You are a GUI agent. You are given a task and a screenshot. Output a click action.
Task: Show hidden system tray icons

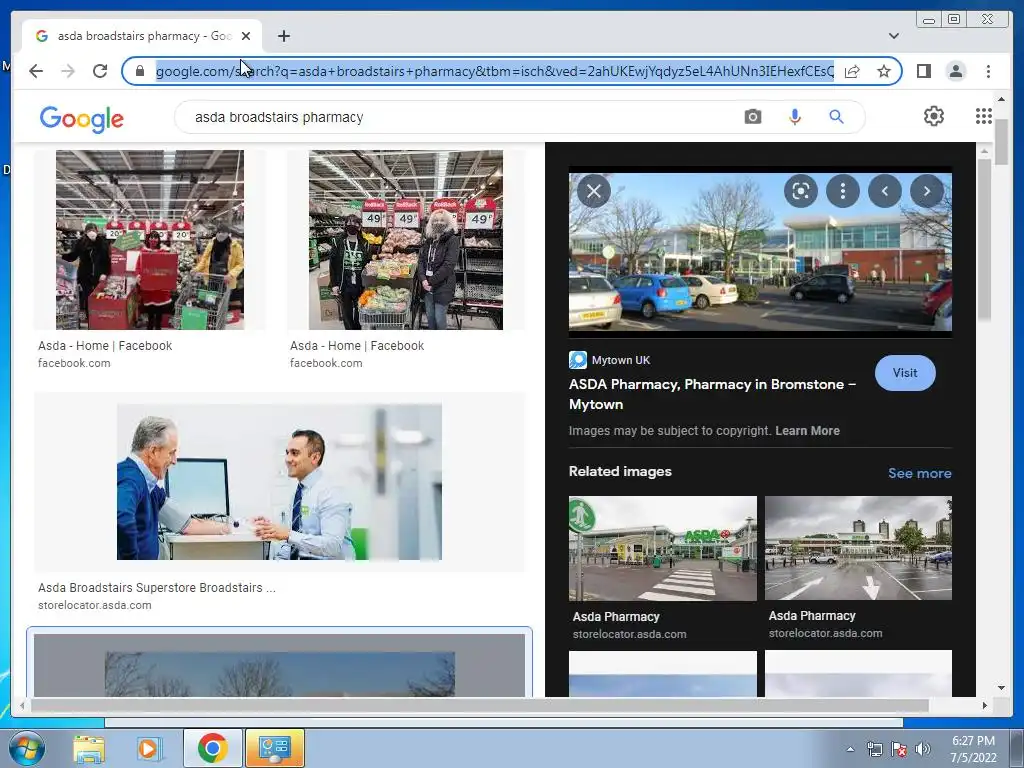[850, 750]
